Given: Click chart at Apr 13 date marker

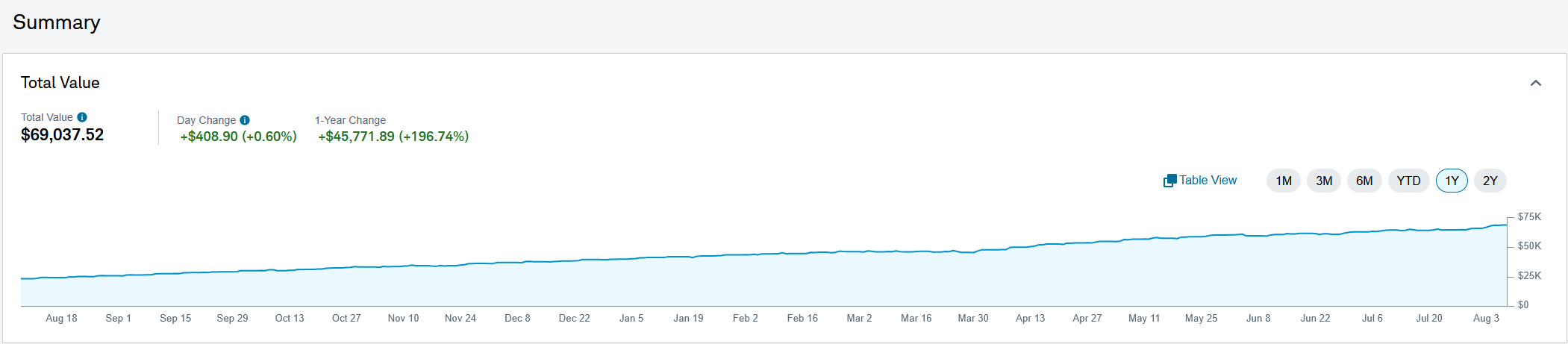Looking at the screenshot, I should coord(1030,318).
